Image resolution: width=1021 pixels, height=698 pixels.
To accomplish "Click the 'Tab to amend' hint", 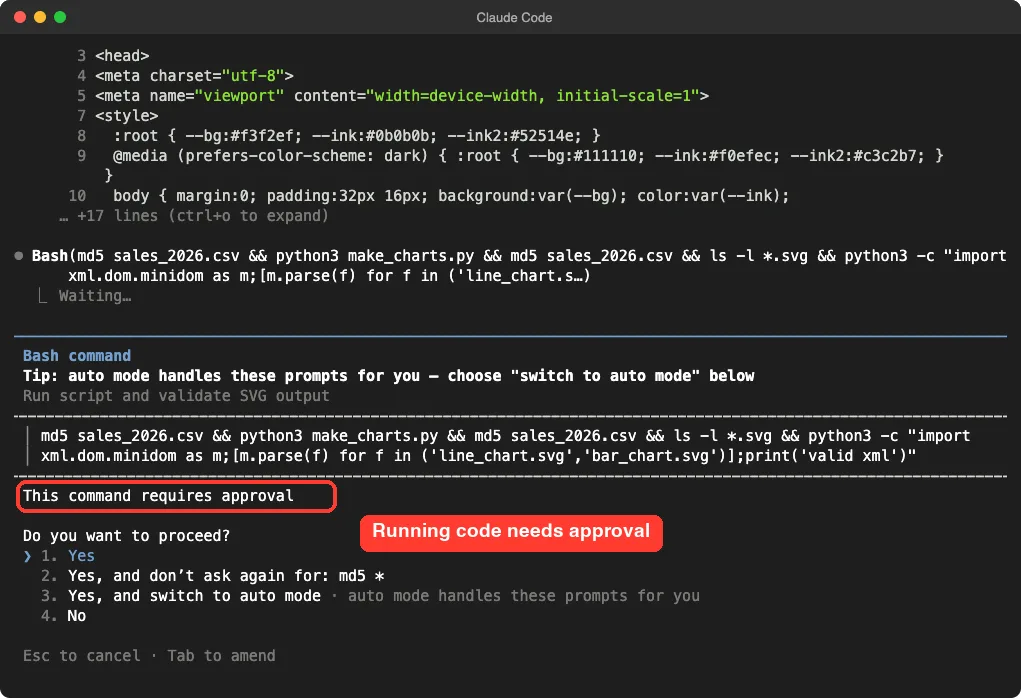I will (221, 656).
